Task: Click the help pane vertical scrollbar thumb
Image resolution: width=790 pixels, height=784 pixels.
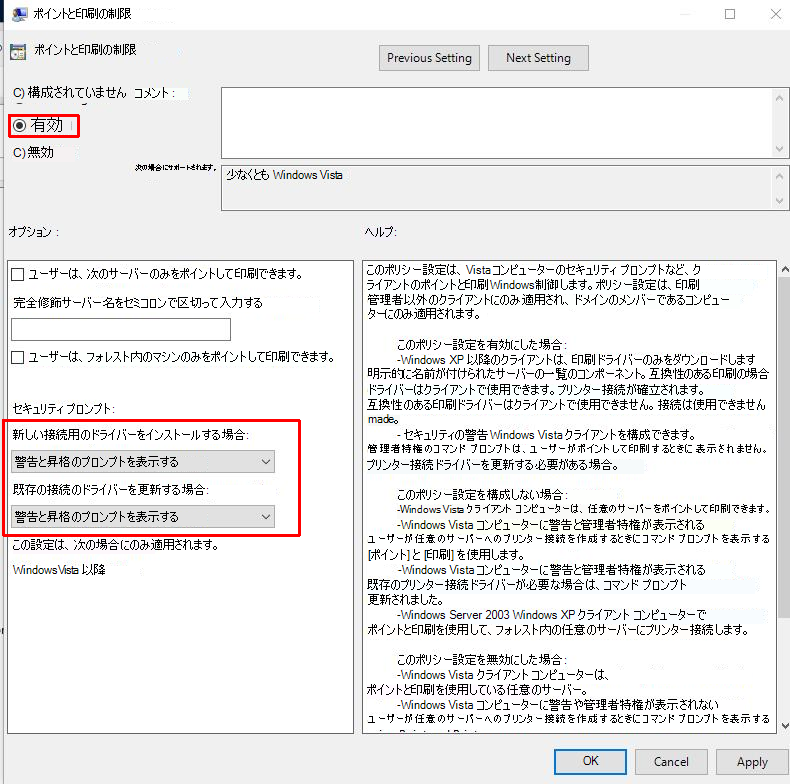Action: click(x=784, y=448)
